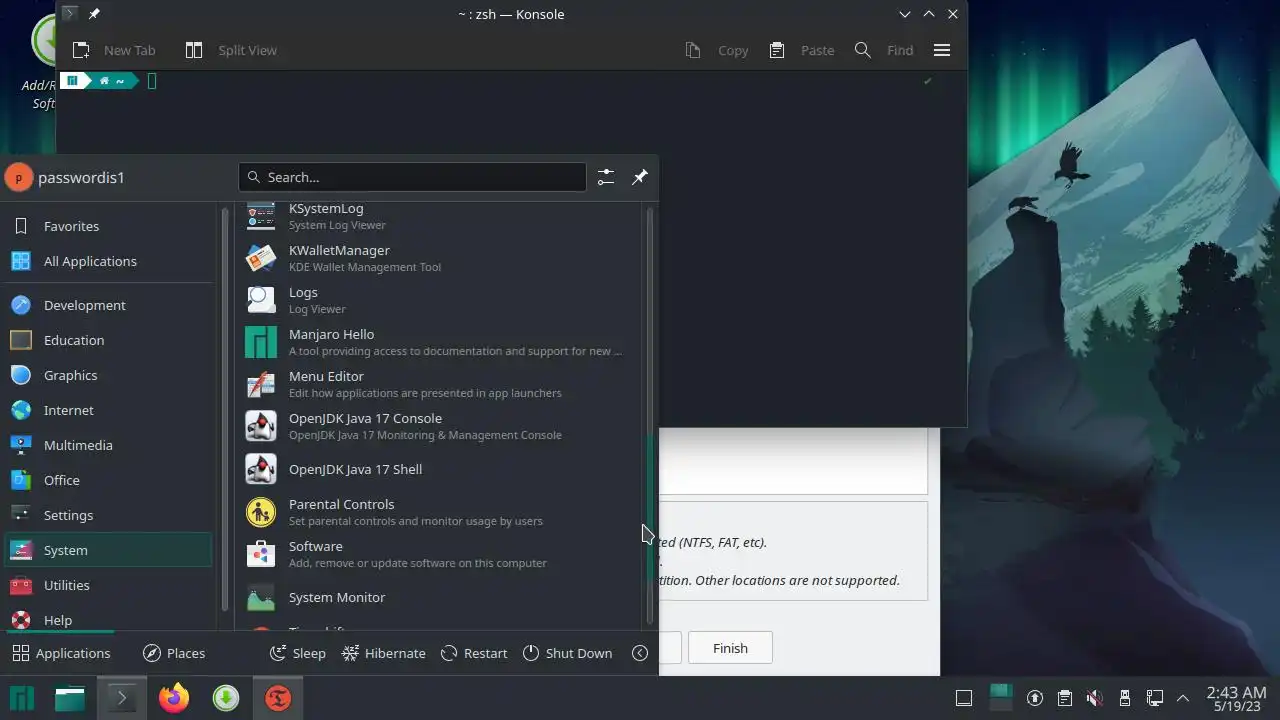Open Add/Remove Software taskbar icon
The image size is (1280, 720).
pos(226,698)
